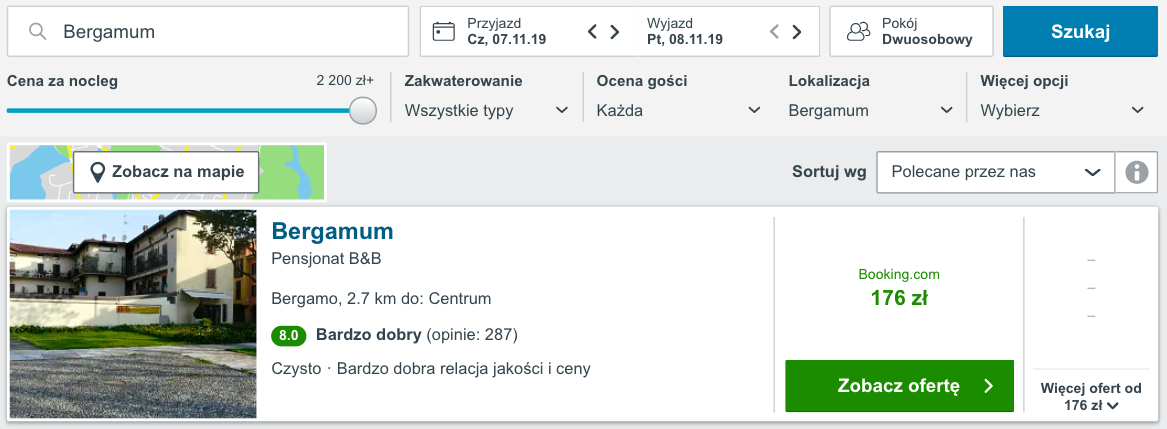Expand the Zakwaterowanie dropdown
1167x429 pixels.
pos(487,111)
